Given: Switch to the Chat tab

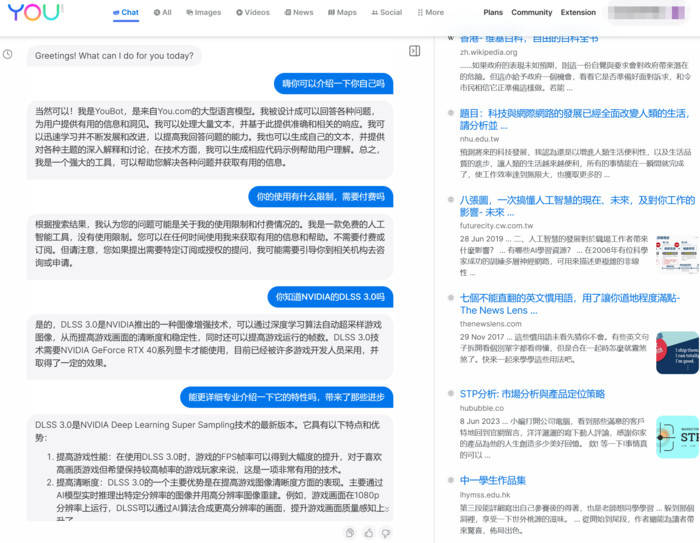Looking at the screenshot, I should point(125,13).
